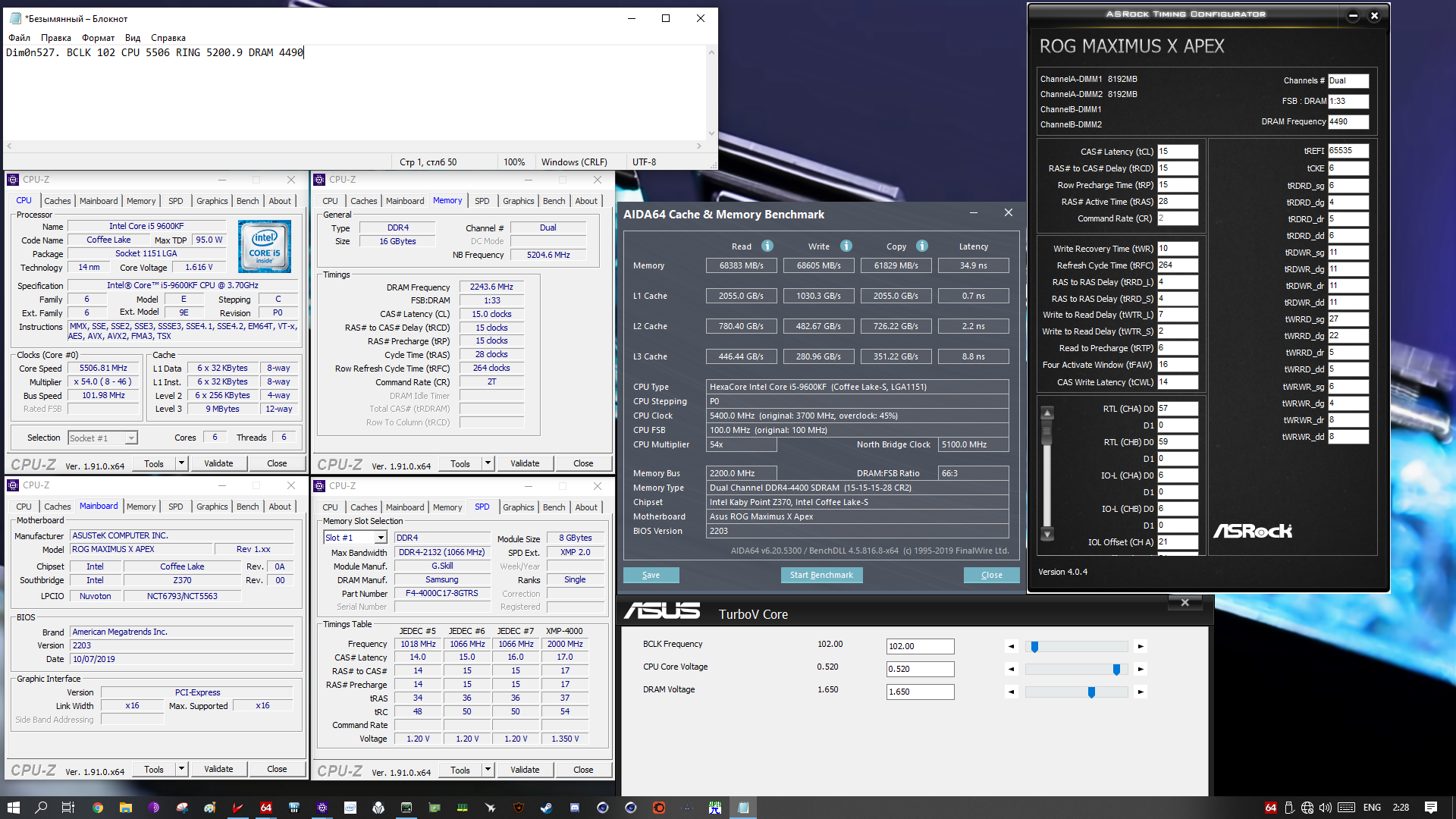Decrease BCLK Frequency with left arrow
The width and height of the screenshot is (1456, 819).
1011,646
